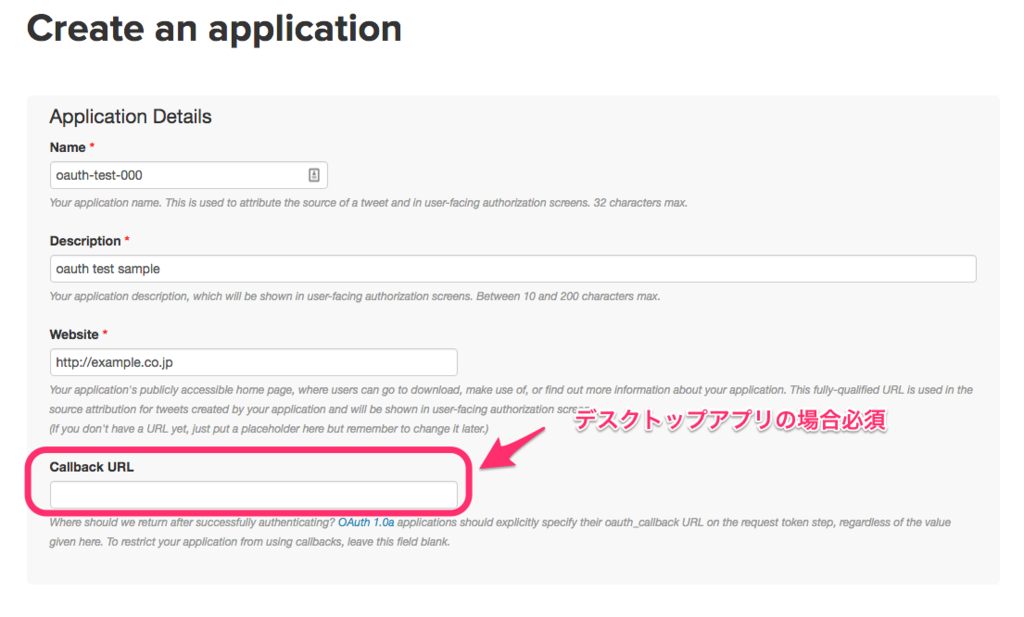Select the empty Callback URL field

[x=253, y=495]
